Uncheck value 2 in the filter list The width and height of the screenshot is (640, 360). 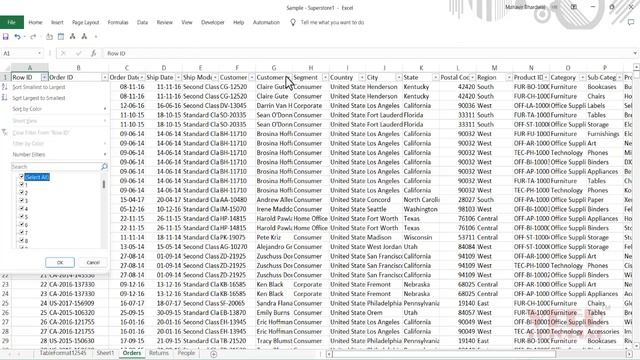pyautogui.click(x=22, y=192)
